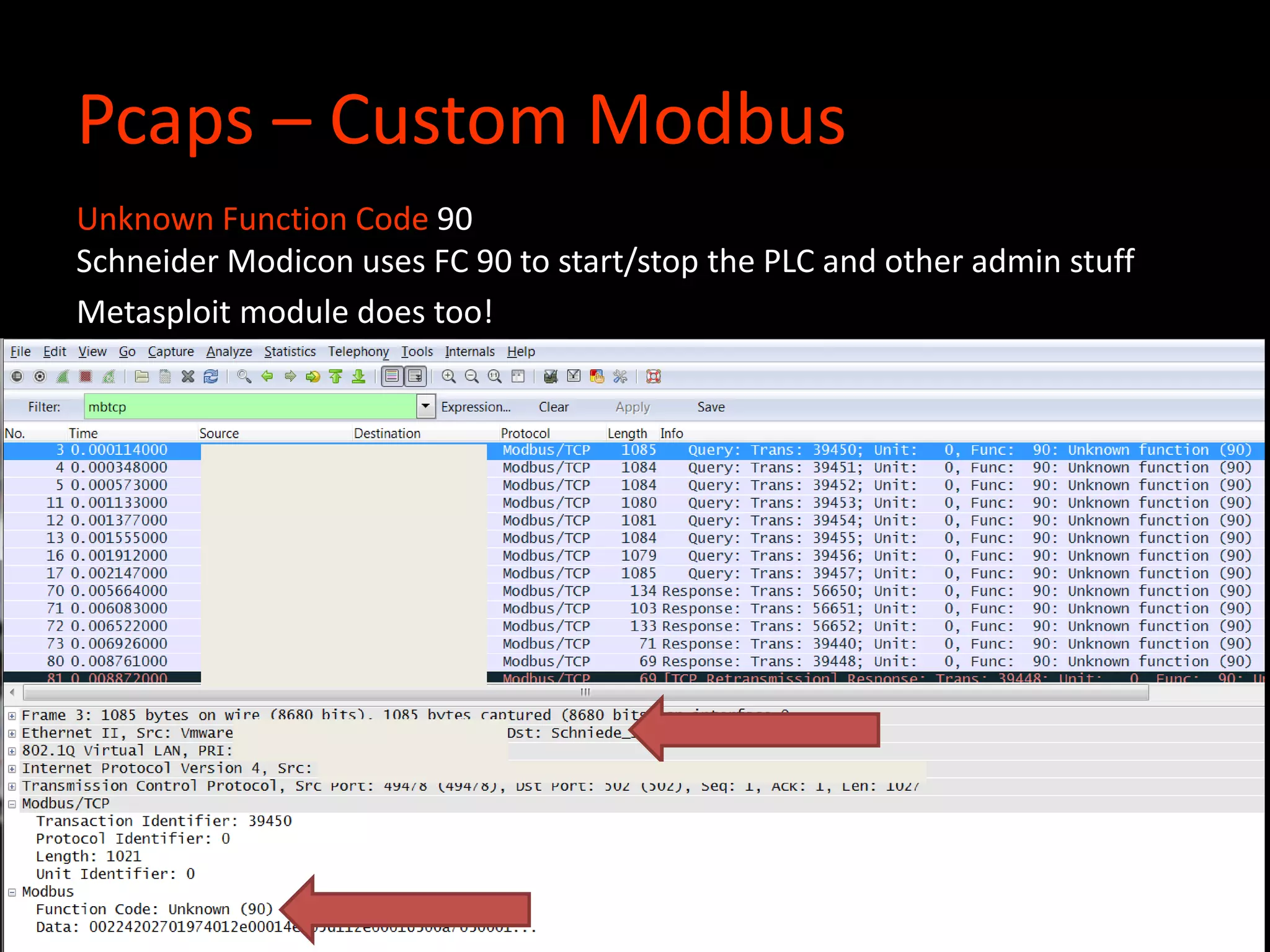The image size is (1270, 952).
Task: Go back in packet history
Action: click(267, 376)
